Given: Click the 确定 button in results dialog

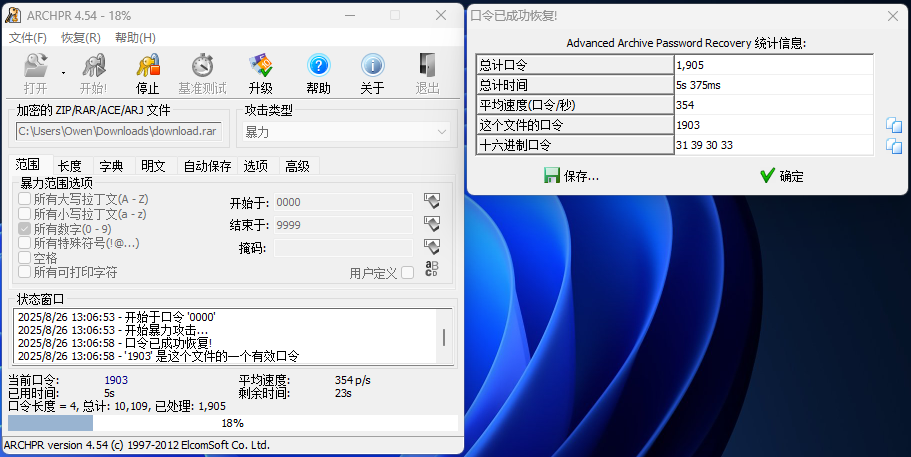Looking at the screenshot, I should 782,176.
